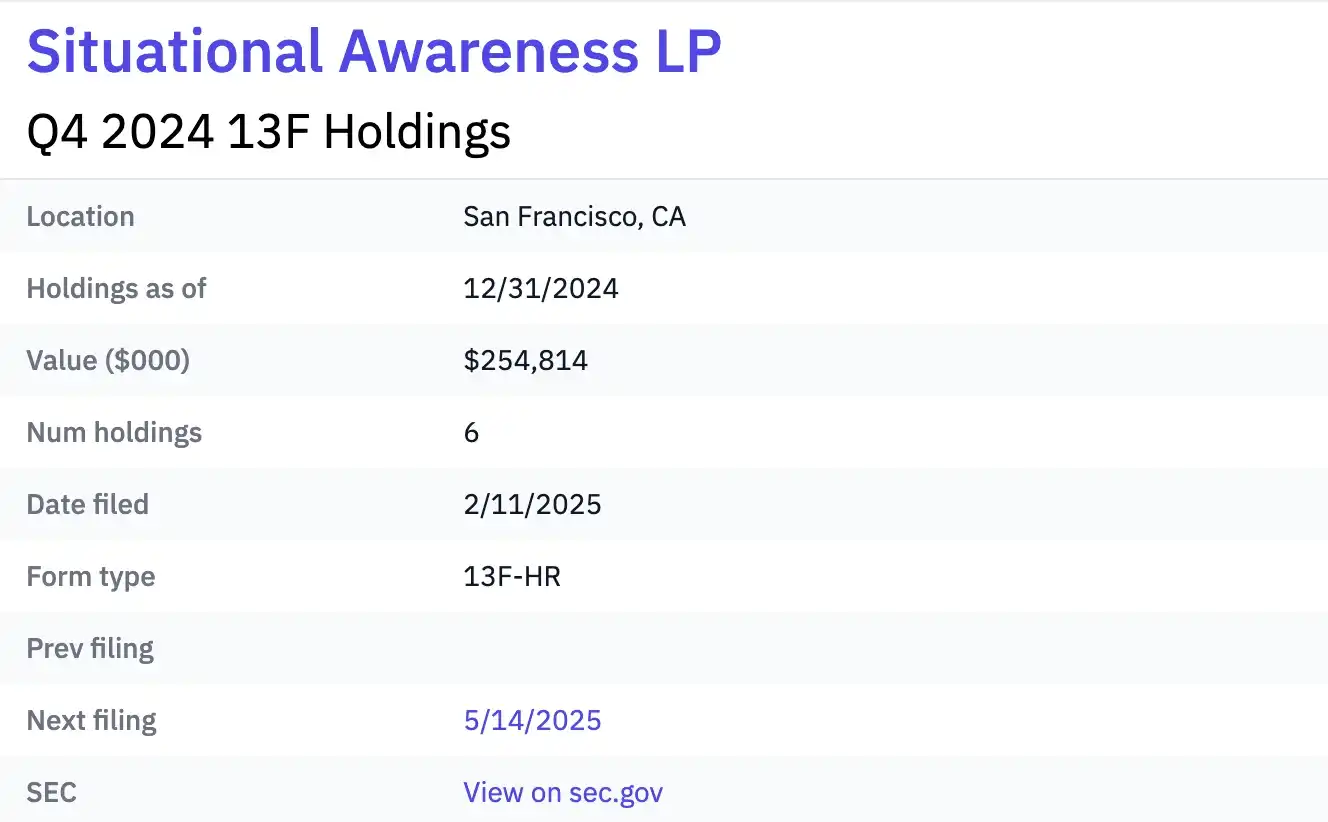Select the San Francisco, CA location value
The image size is (1328, 822).
click(575, 216)
